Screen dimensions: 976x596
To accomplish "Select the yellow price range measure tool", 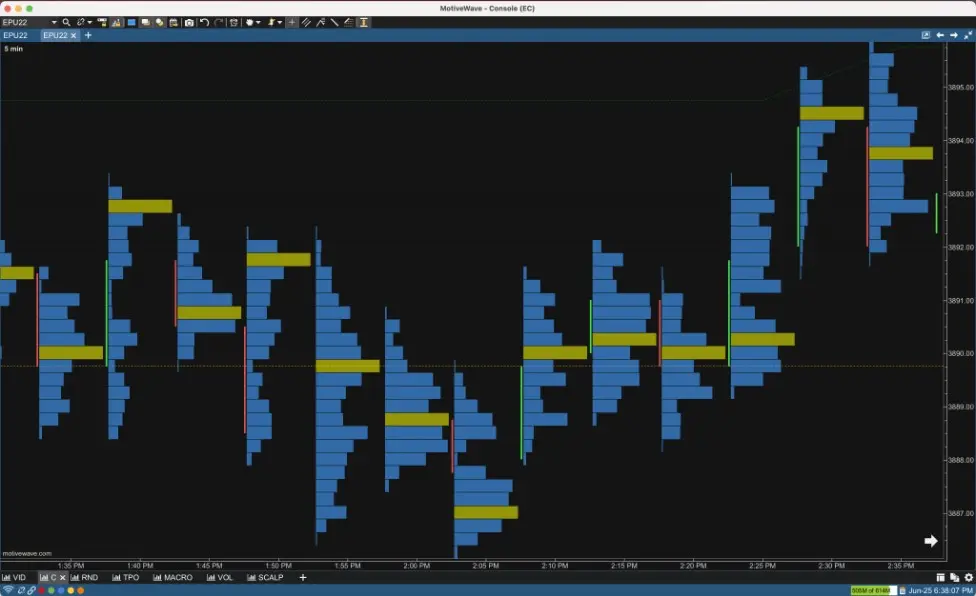I will (x=364, y=22).
